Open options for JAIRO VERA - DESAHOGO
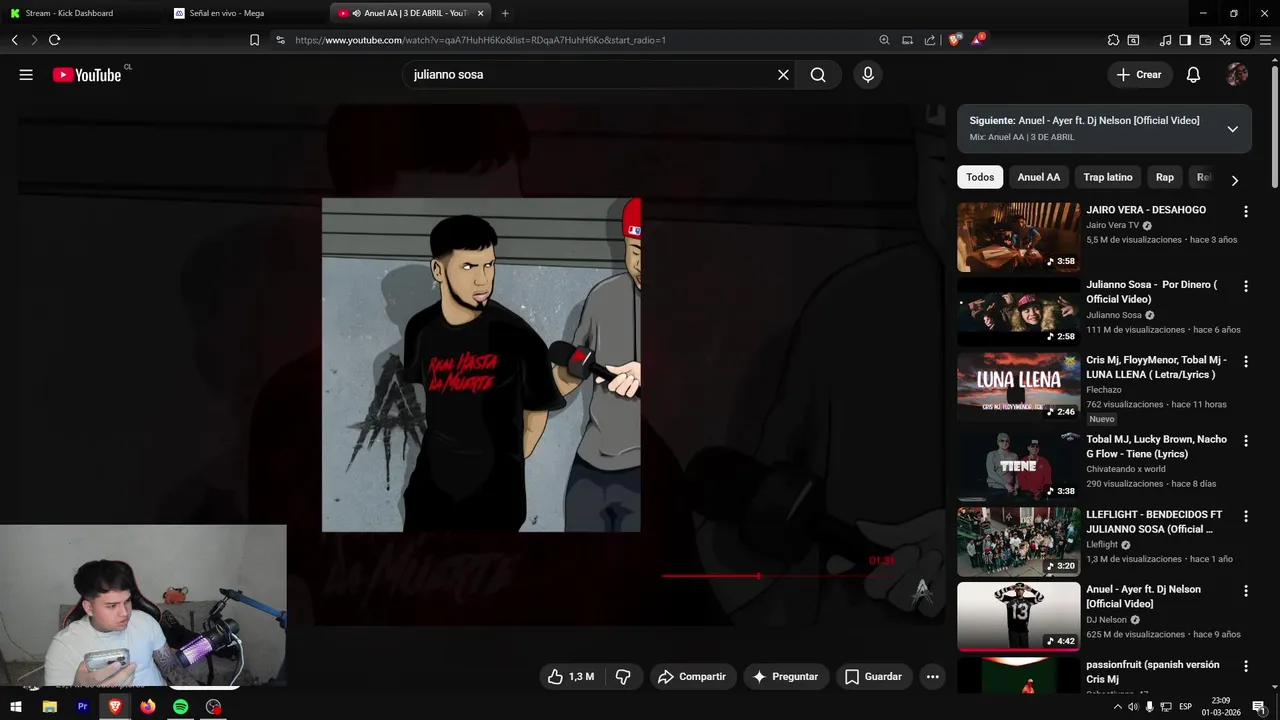Screen dimensions: 1280x720 1245,211
